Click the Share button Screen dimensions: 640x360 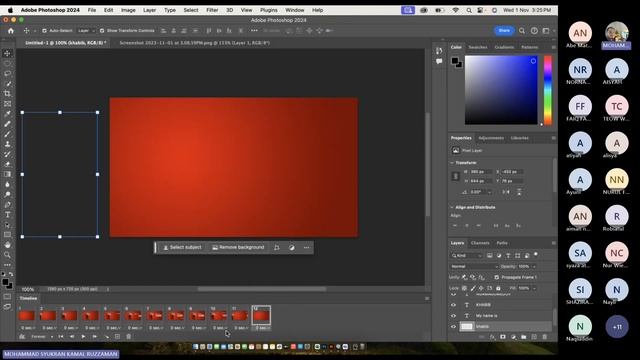[x=504, y=31]
